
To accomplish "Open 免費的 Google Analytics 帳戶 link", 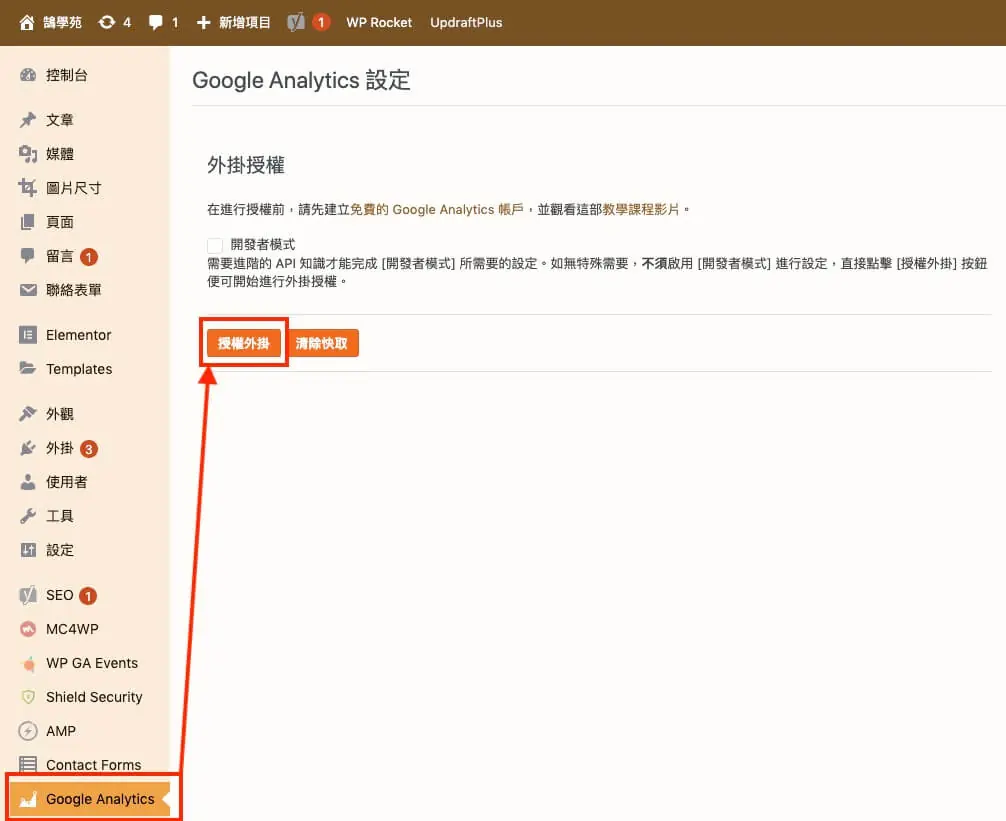I will point(436,210).
